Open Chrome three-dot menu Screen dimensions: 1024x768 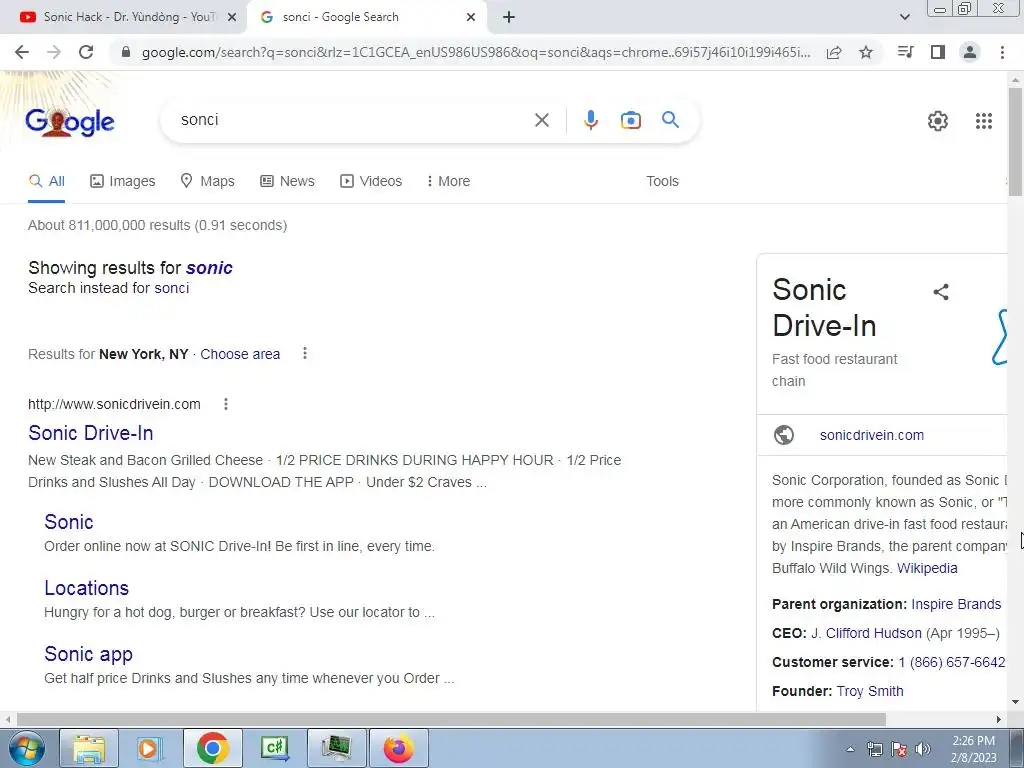tap(1002, 52)
